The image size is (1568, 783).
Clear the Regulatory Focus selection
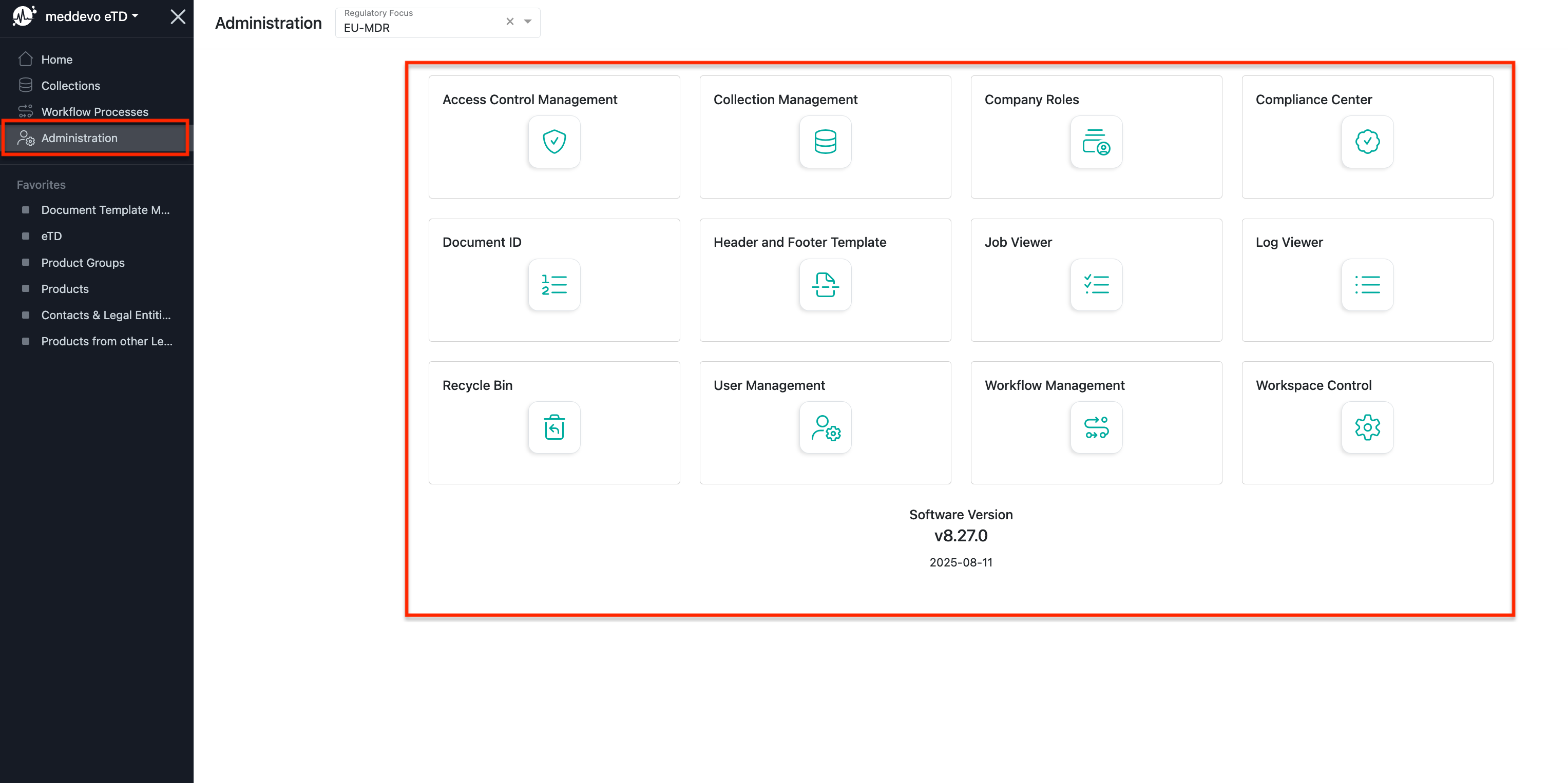(510, 21)
